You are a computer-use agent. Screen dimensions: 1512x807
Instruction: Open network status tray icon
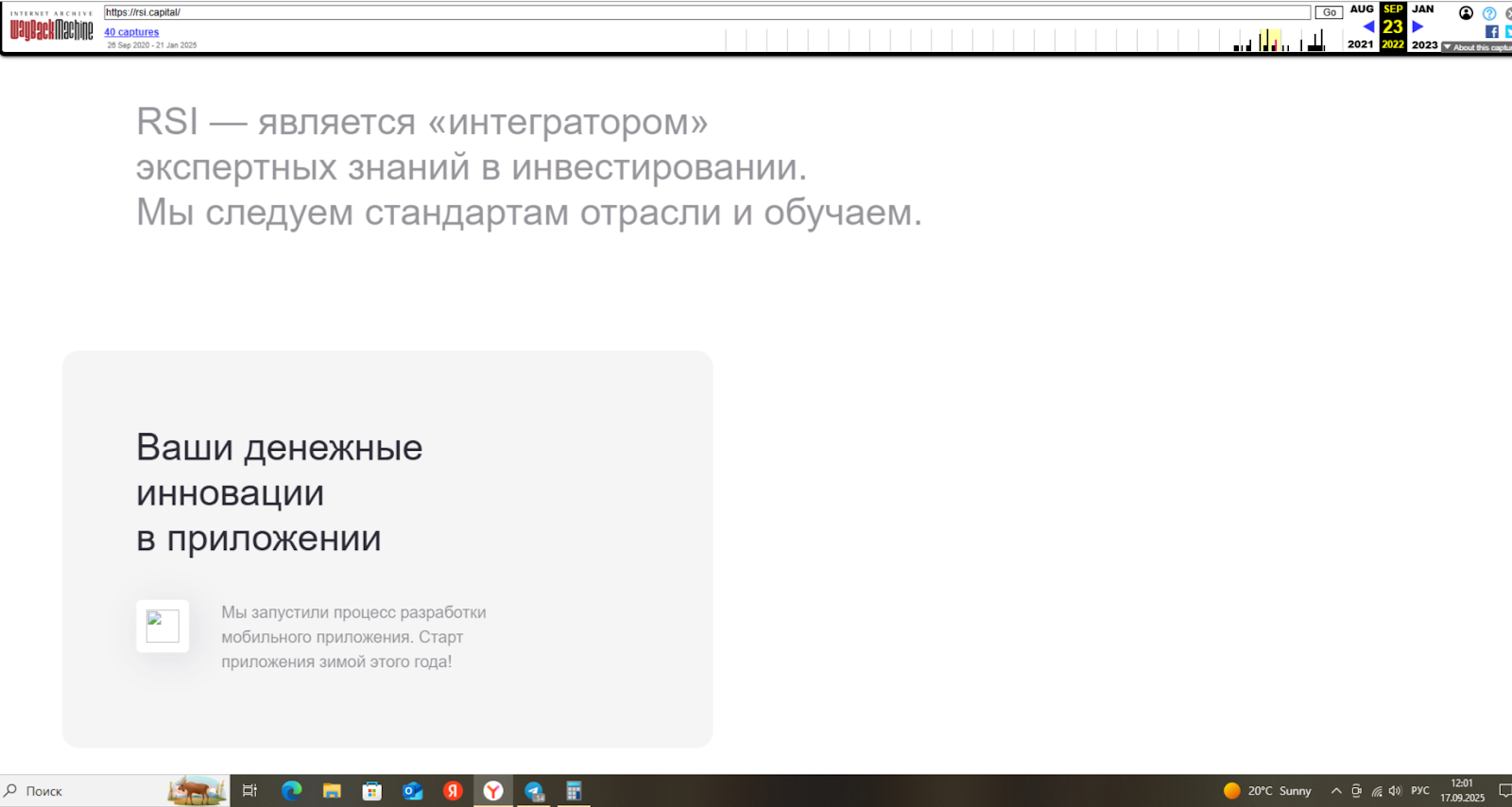click(x=1377, y=791)
